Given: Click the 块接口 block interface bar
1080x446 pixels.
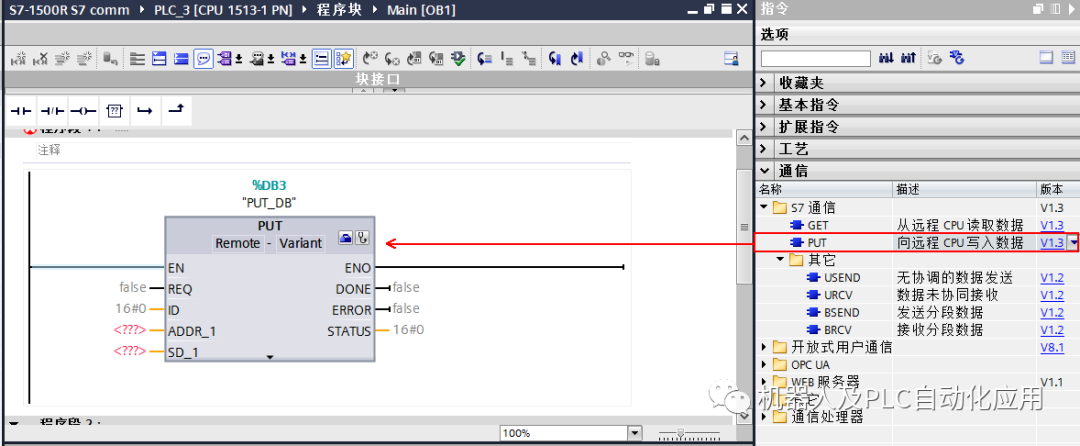Looking at the screenshot, I should 377,79.
